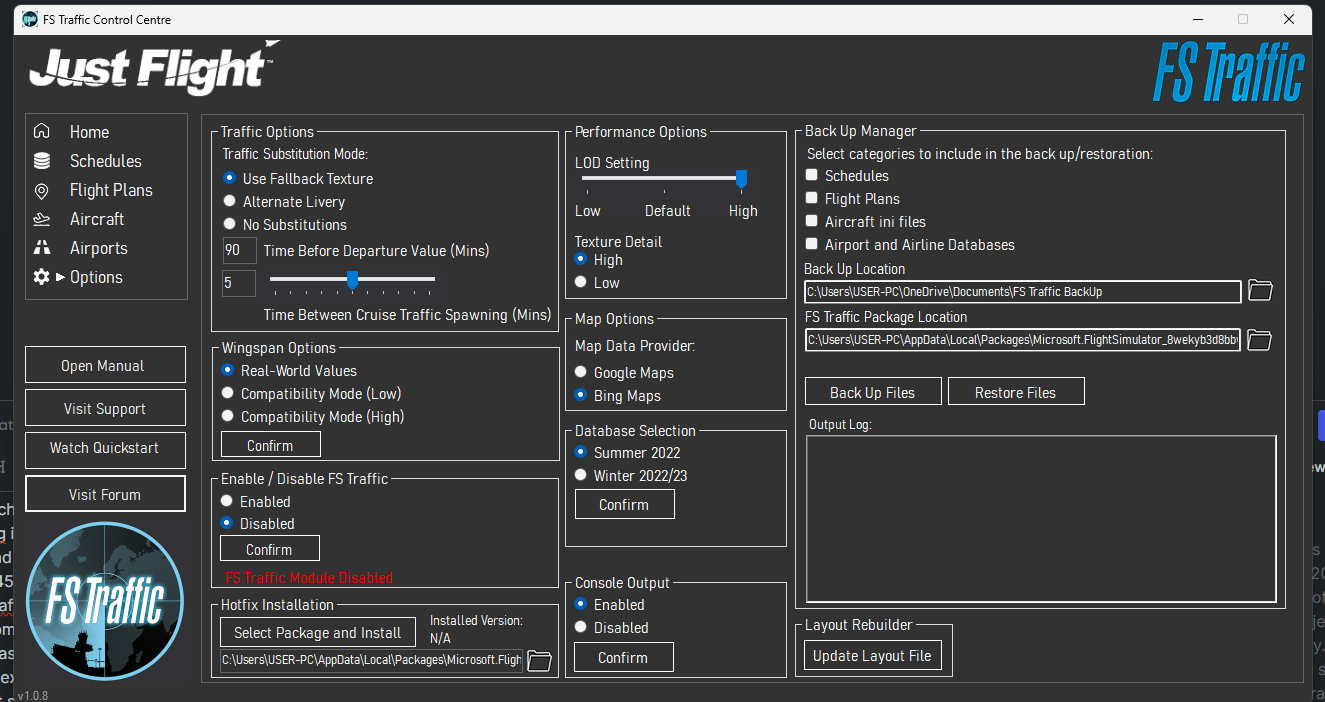The image size is (1325, 702).
Task: Click the Restore Files button
Action: point(1016,392)
